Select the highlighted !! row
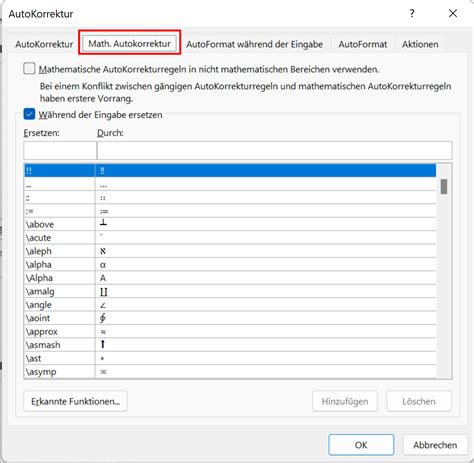Image resolution: width=474 pixels, height=463 pixels. pyautogui.click(x=230, y=170)
